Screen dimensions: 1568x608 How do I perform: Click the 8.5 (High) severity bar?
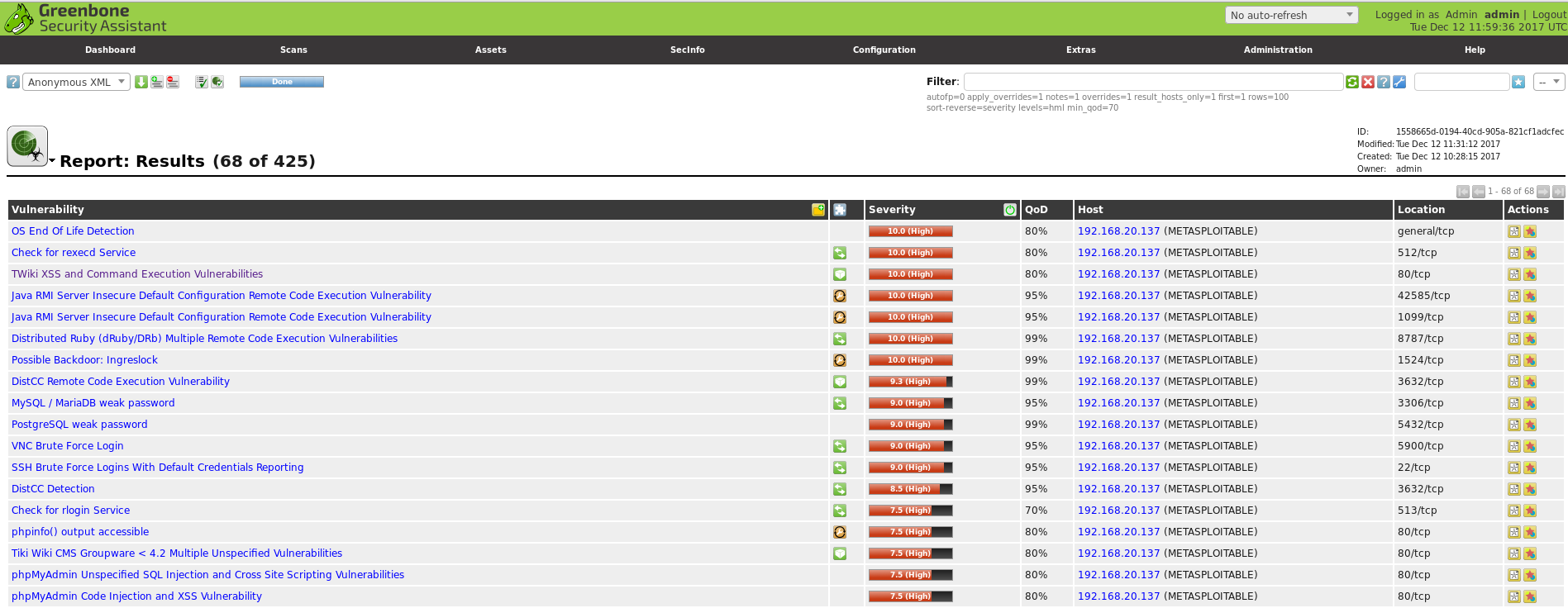[x=910, y=489]
